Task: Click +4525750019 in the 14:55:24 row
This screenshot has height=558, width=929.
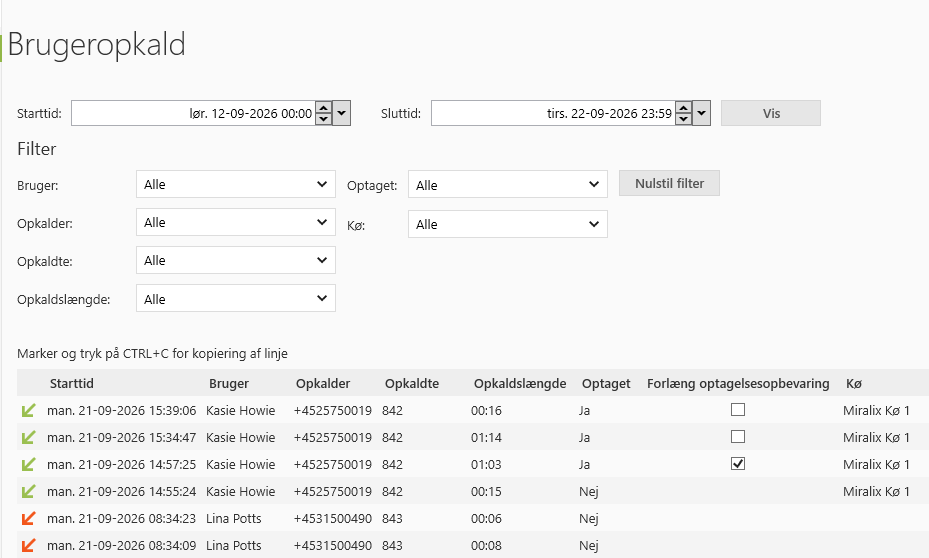Action: coord(332,492)
